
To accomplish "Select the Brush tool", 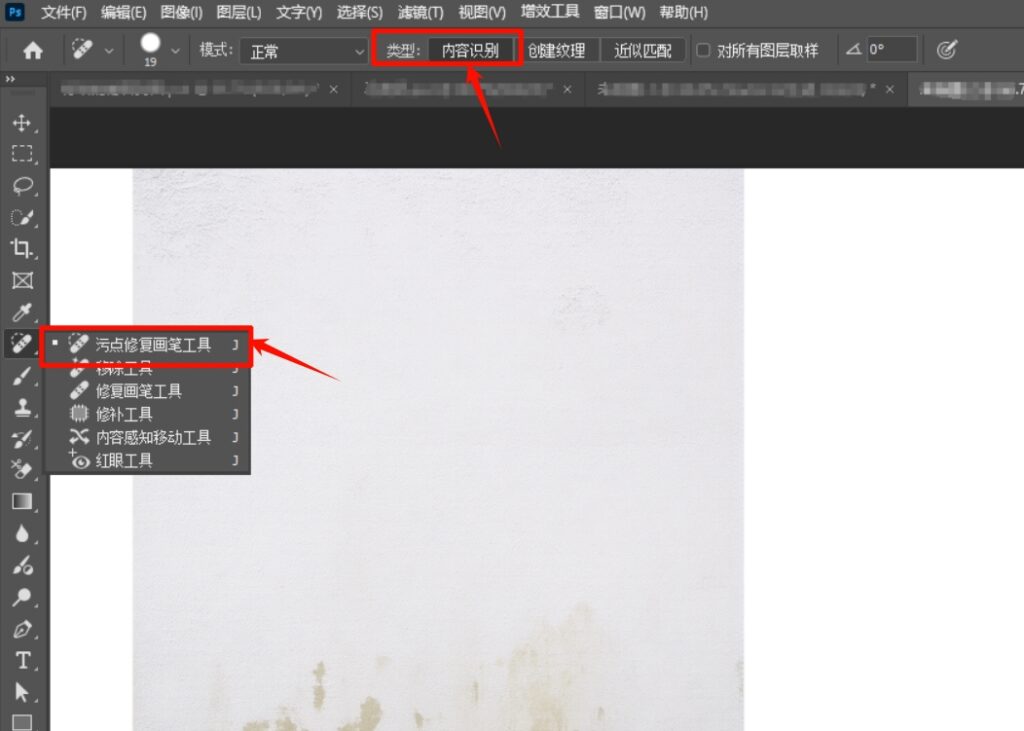I will coord(22,375).
